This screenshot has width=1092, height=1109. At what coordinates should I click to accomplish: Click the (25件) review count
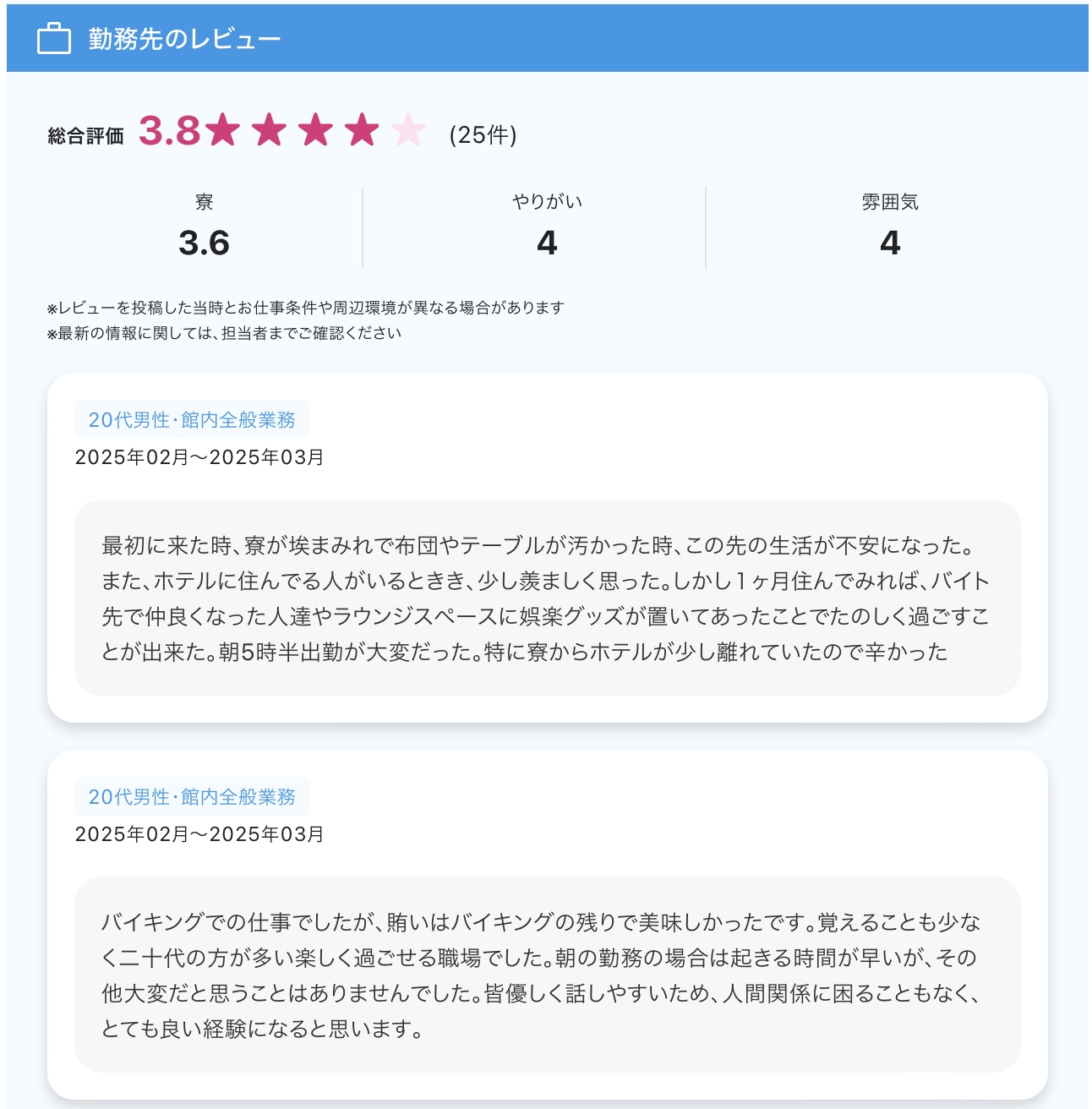(x=483, y=134)
